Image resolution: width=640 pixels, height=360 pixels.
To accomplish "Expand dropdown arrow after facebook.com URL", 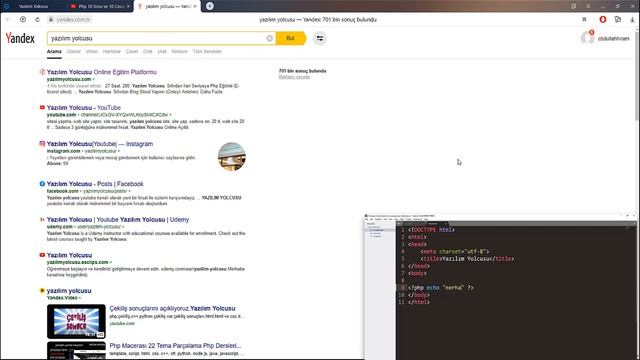I will [129, 191].
